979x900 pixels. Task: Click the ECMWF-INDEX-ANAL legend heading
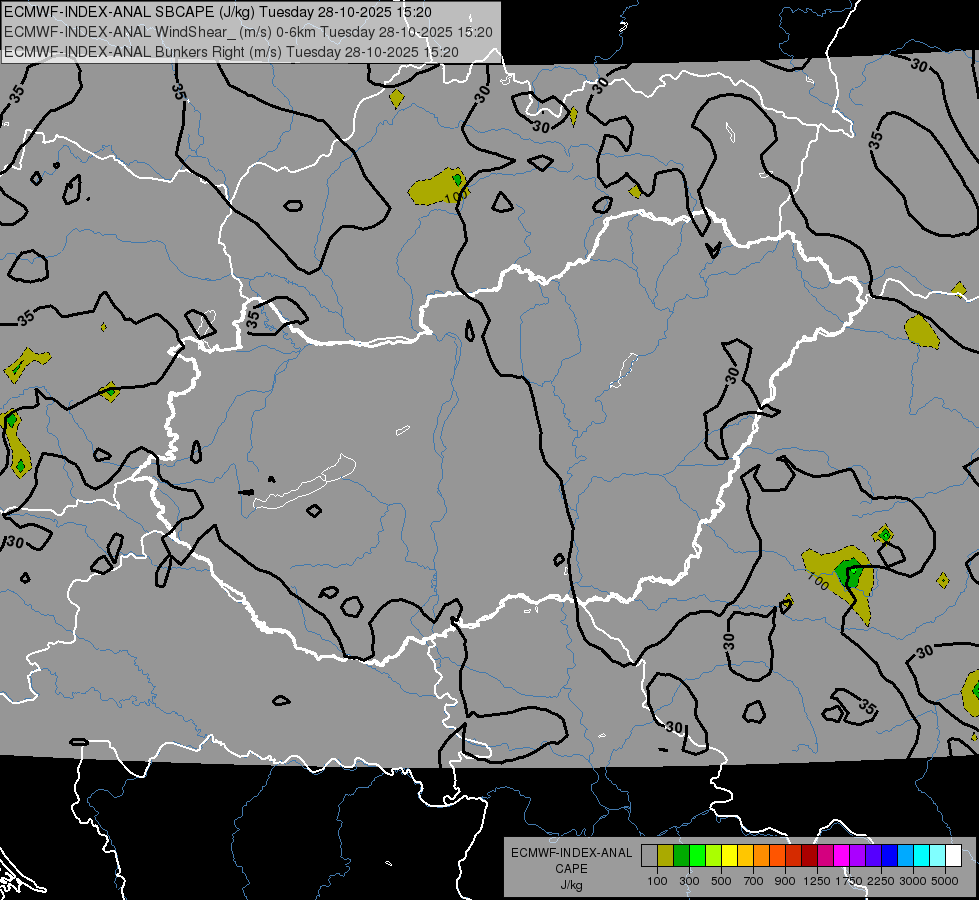pyautogui.click(x=571, y=853)
